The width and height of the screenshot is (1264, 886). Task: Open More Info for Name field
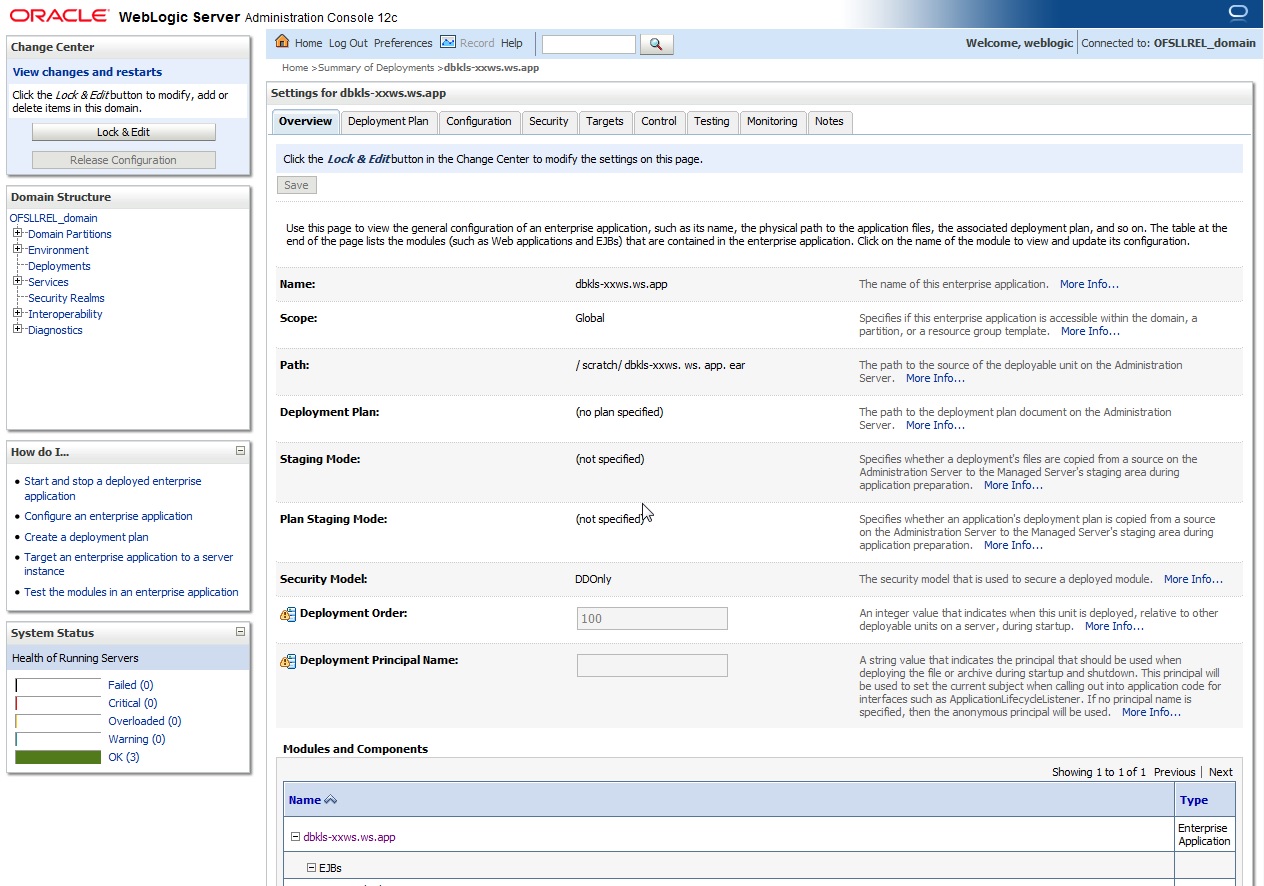point(1089,284)
